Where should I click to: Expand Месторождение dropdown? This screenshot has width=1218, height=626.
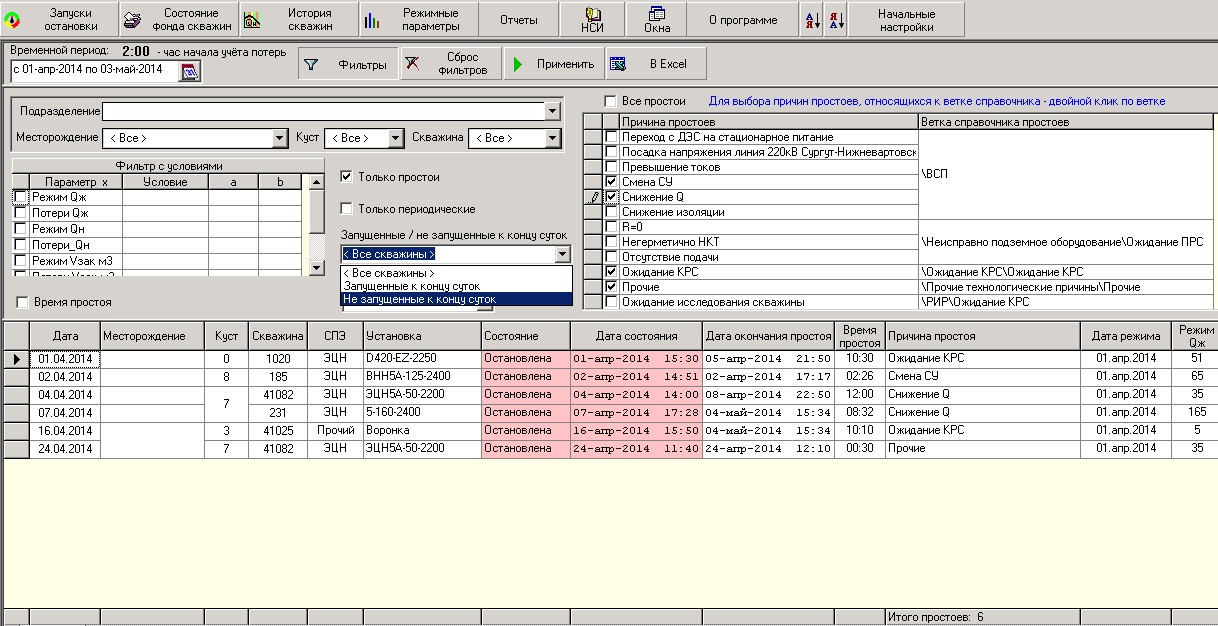pos(280,138)
